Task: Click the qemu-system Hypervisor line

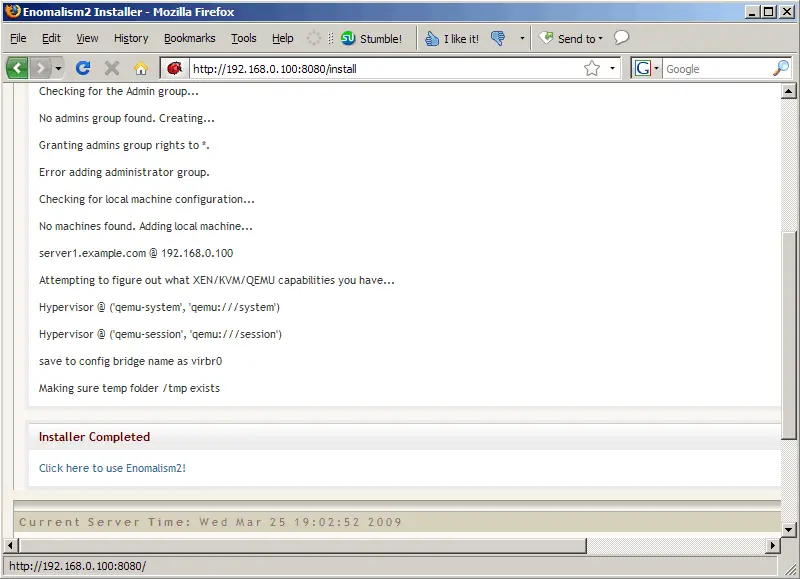Action: [x=159, y=307]
